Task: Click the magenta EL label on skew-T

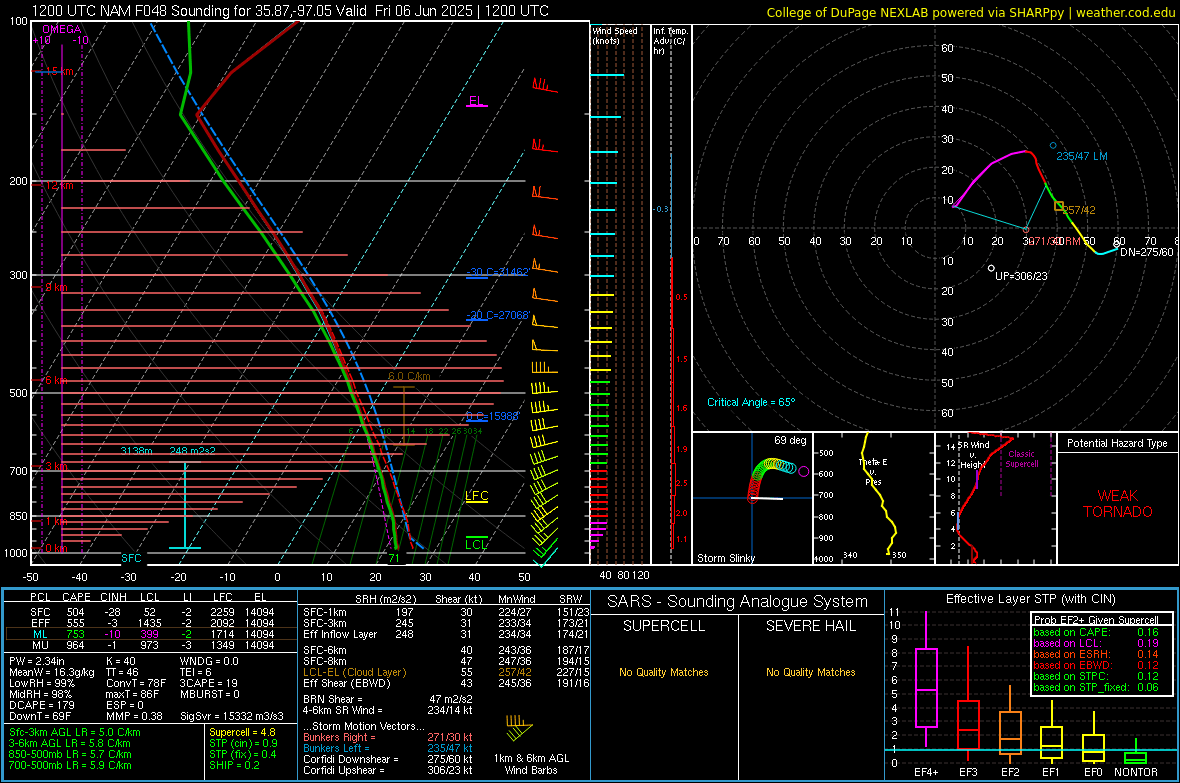Action: click(x=476, y=101)
